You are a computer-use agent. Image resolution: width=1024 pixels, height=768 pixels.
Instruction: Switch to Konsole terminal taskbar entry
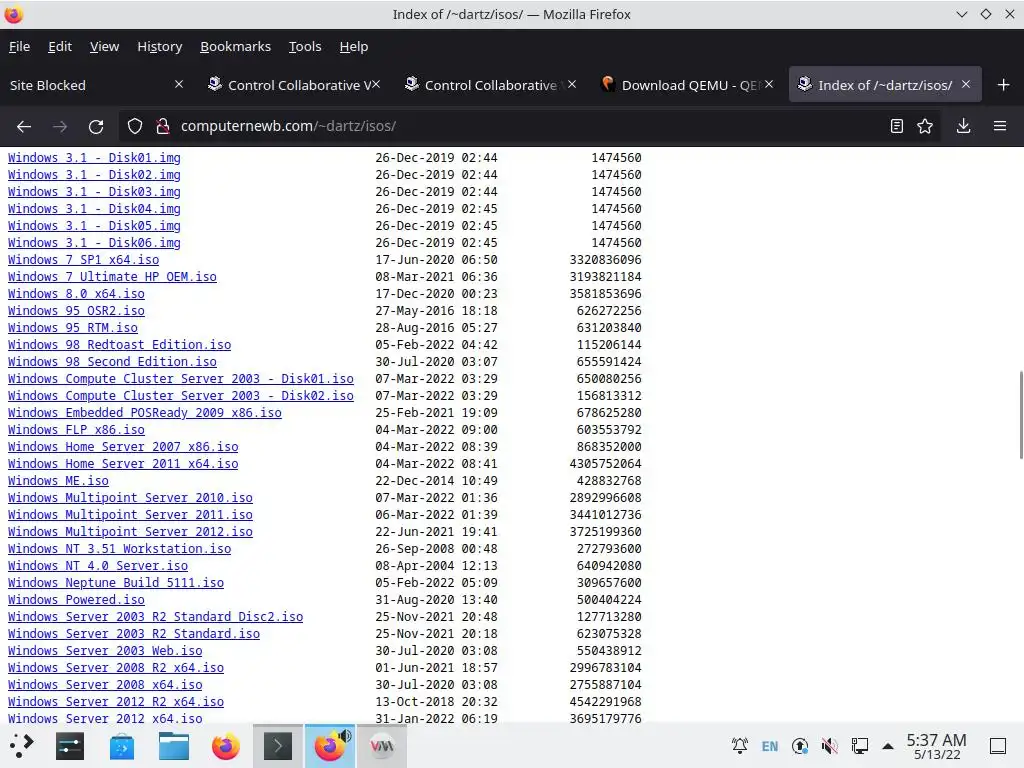coord(278,746)
